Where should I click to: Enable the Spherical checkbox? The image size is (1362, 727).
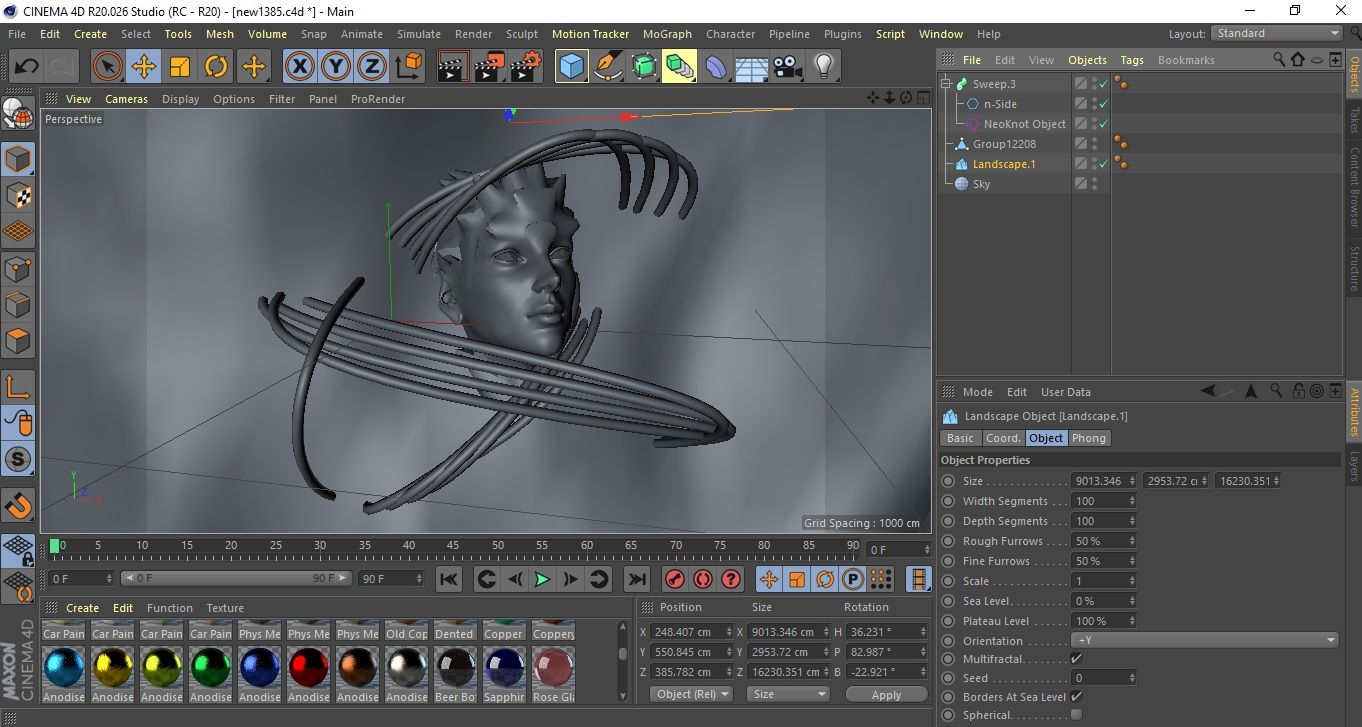1076,715
